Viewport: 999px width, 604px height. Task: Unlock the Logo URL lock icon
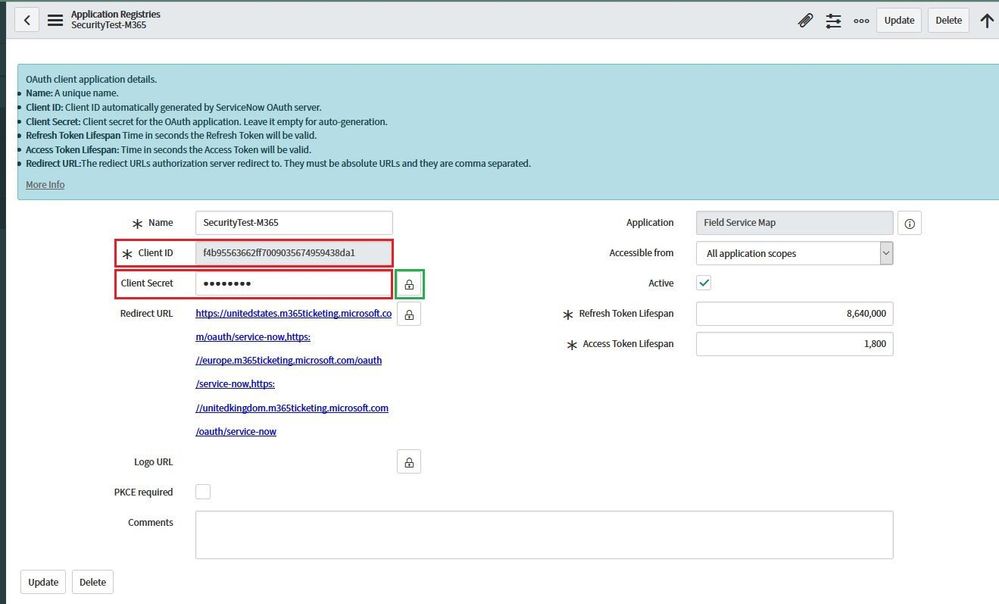[x=409, y=462]
